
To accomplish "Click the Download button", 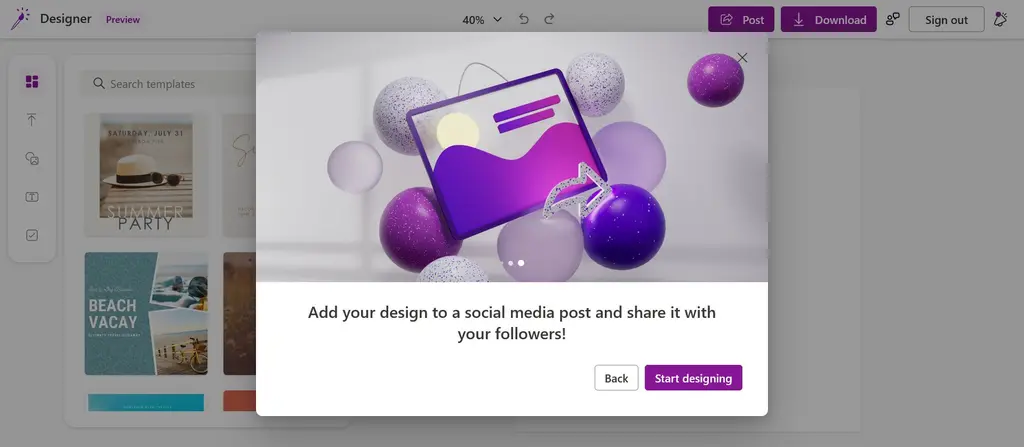I will pos(829,20).
